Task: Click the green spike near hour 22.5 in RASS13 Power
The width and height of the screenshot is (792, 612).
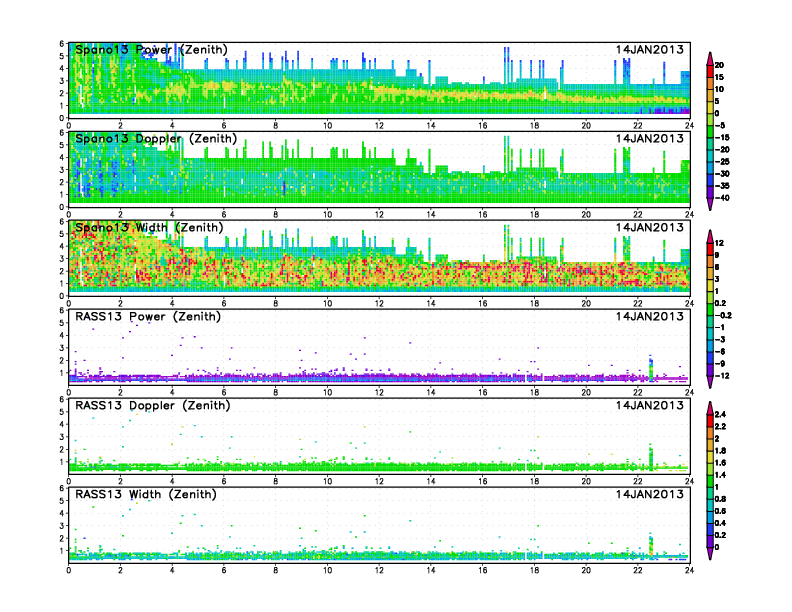Action: pyautogui.click(x=651, y=370)
